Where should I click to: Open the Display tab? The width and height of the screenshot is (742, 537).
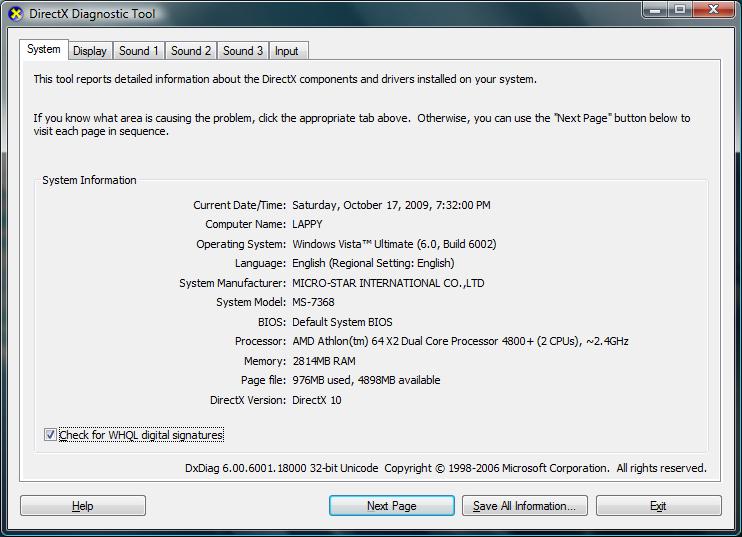[x=90, y=51]
